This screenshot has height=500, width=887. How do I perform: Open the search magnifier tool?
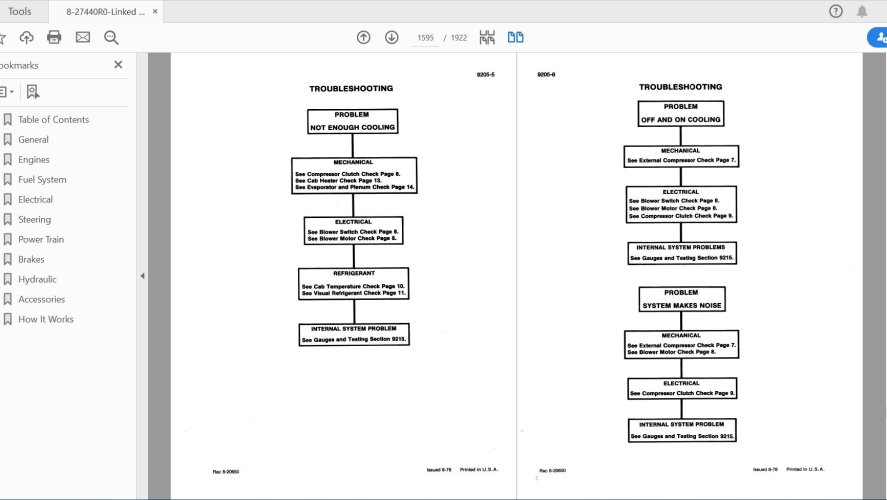[x=111, y=37]
